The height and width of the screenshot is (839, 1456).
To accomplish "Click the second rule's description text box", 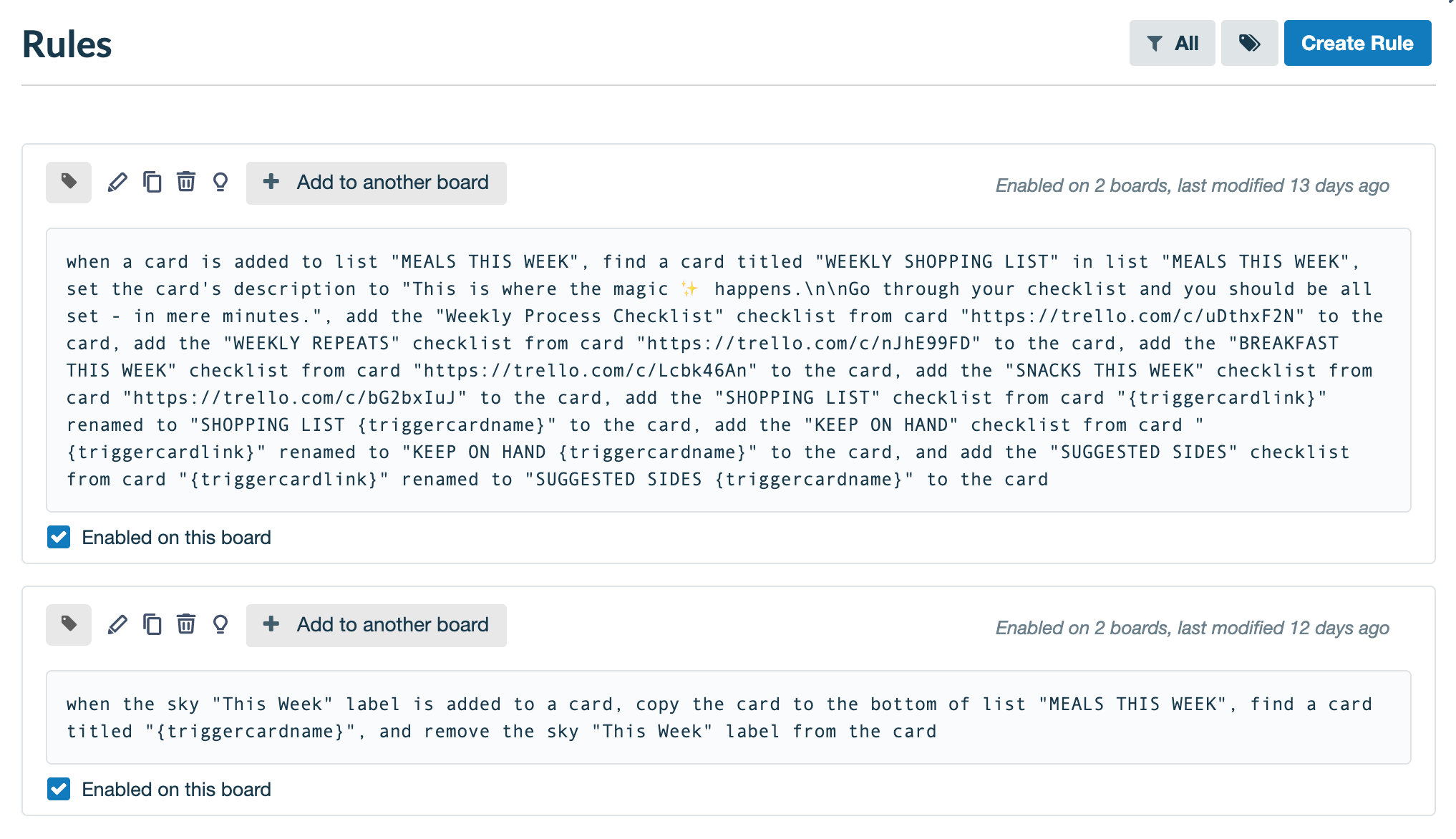I will click(x=728, y=717).
